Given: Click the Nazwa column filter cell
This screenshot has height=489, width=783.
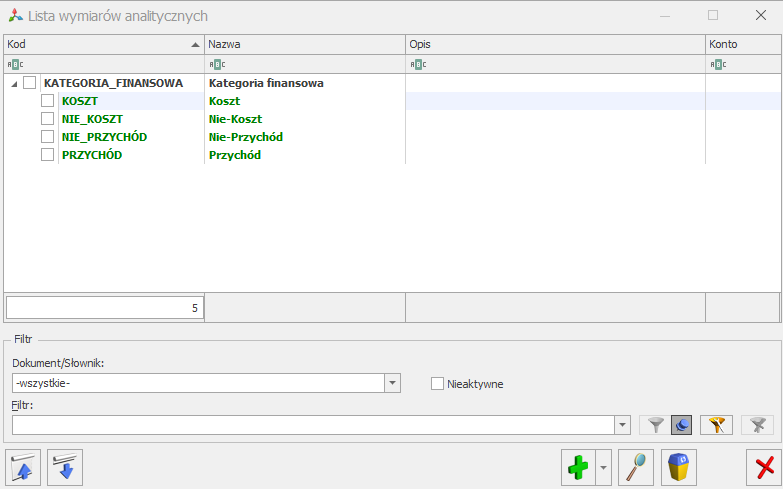Looking at the screenshot, I should pos(305,64).
